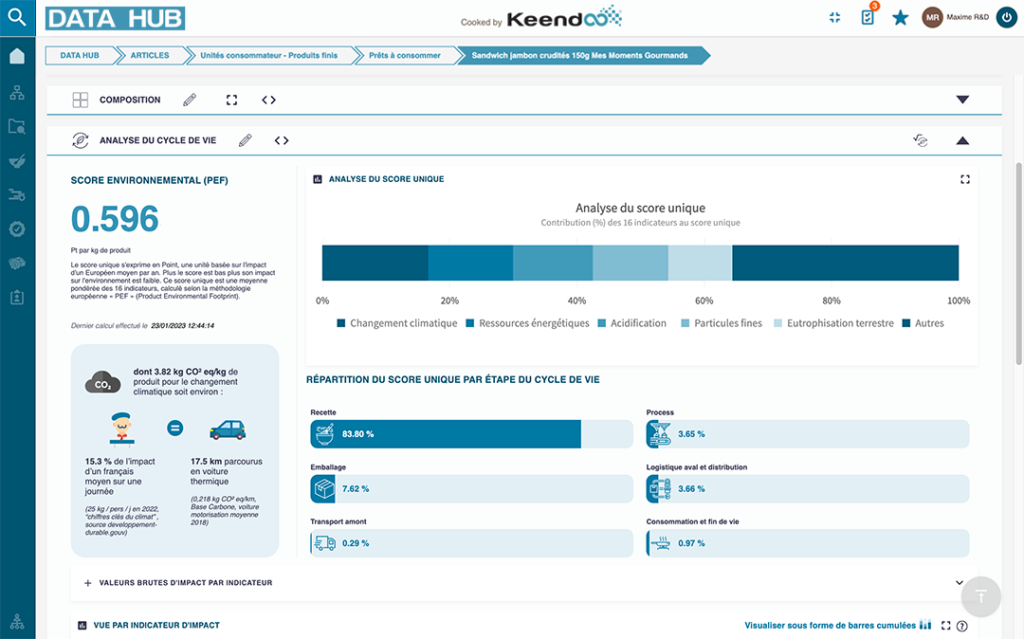Image resolution: width=1024 pixels, height=639 pixels.
Task: Open the MR user avatar
Action: coord(932,18)
